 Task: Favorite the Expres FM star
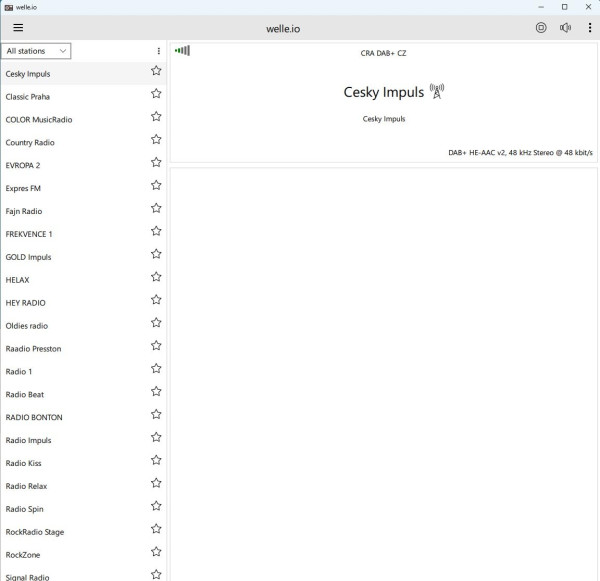point(156,185)
